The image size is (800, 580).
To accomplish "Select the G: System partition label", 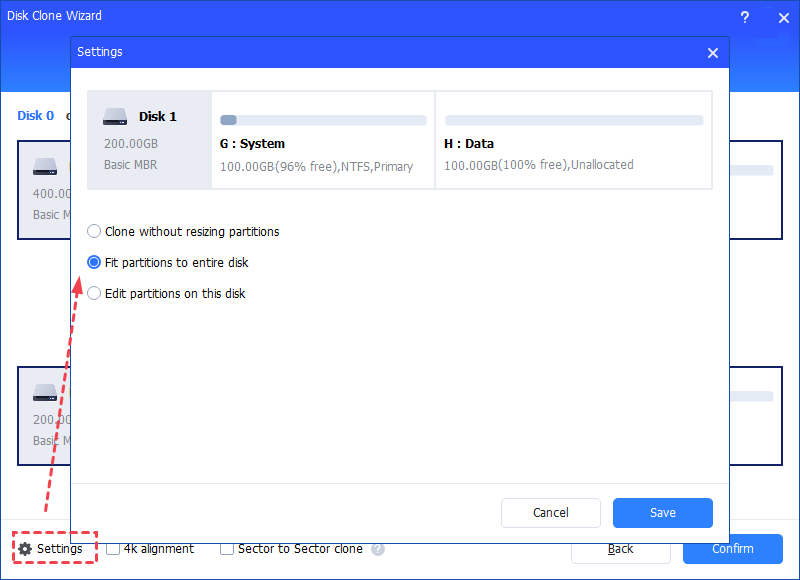I will (252, 144).
